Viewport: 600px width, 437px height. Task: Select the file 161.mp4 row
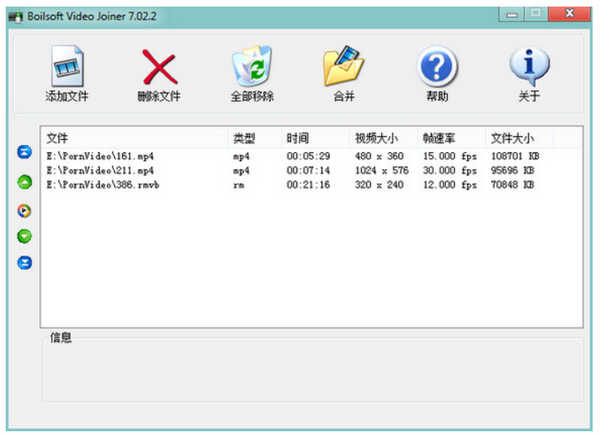click(x=311, y=156)
